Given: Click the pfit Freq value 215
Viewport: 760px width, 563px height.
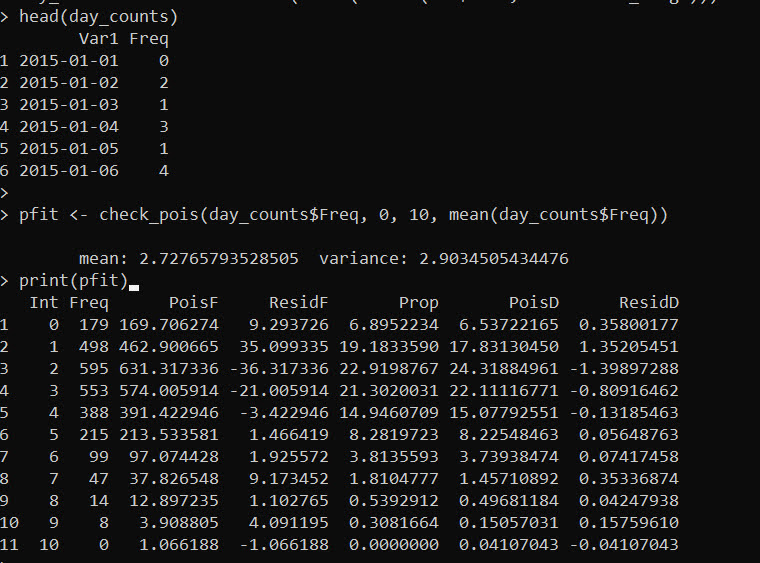Looking at the screenshot, I should pos(94,435).
